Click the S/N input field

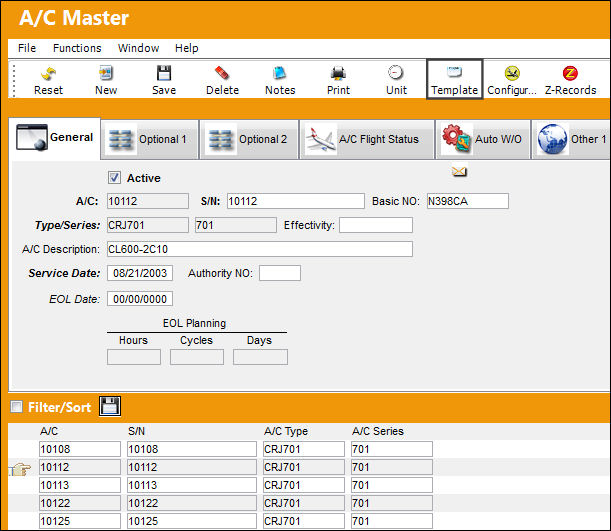(296, 201)
